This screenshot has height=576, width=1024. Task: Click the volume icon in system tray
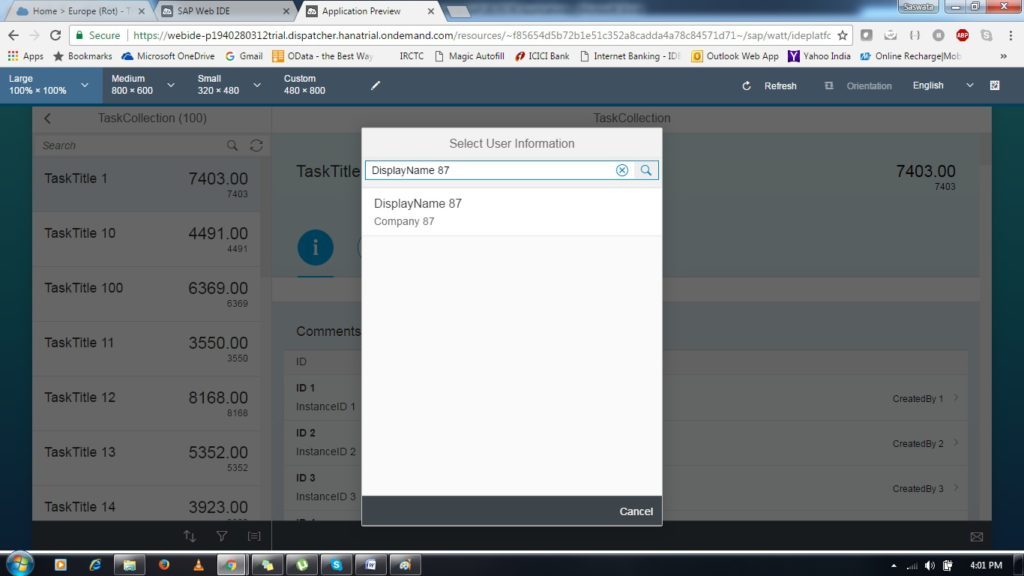[x=929, y=566]
